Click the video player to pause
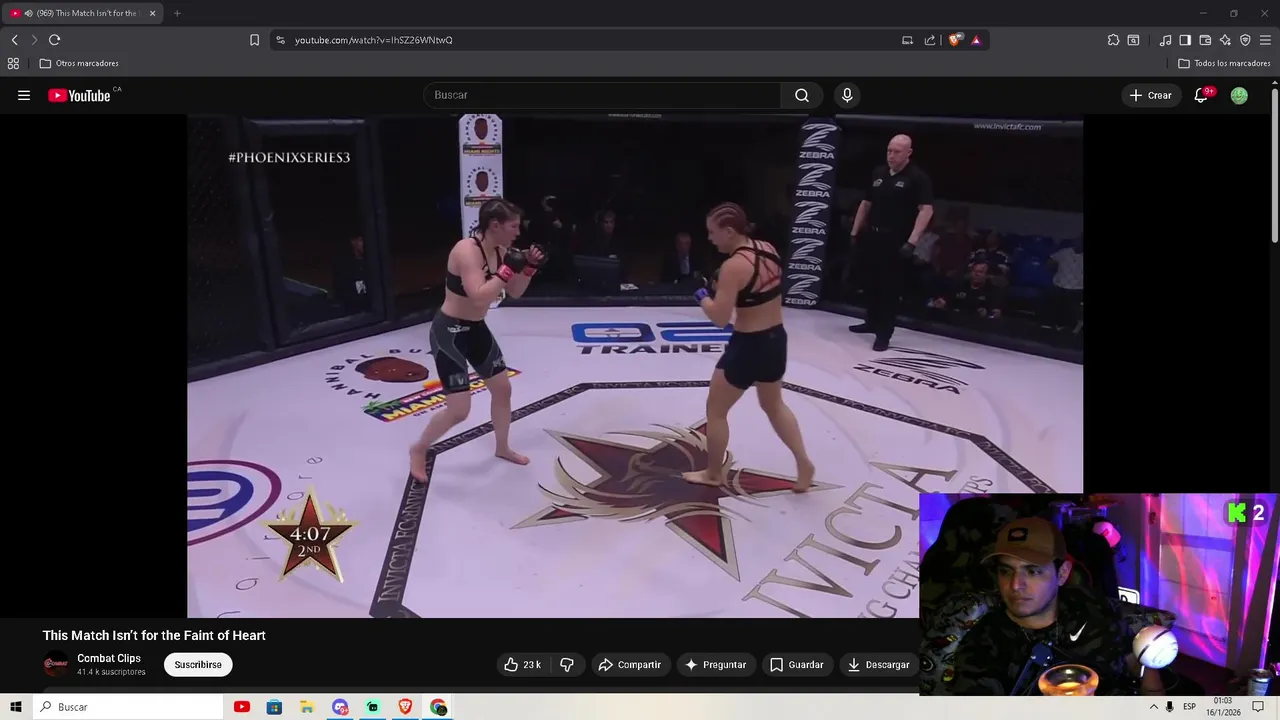This screenshot has width=1280, height=720. (634, 366)
